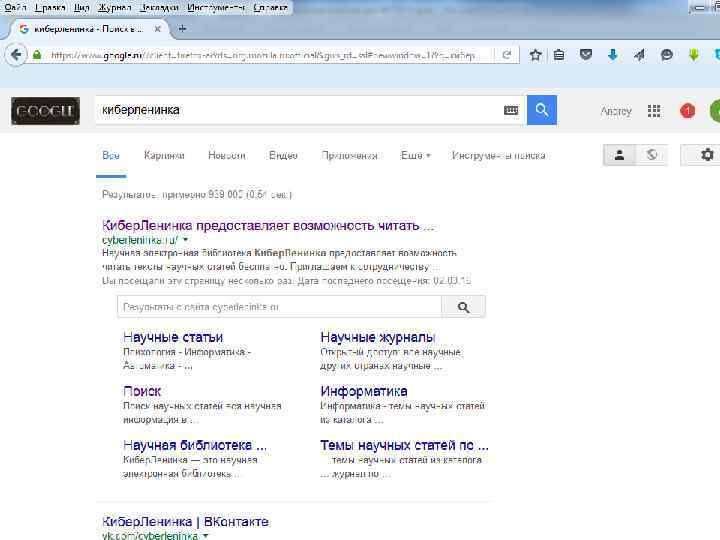Image resolution: width=720 pixels, height=540 pixels.
Task: Click the browser address bar URL
Action: (263, 56)
